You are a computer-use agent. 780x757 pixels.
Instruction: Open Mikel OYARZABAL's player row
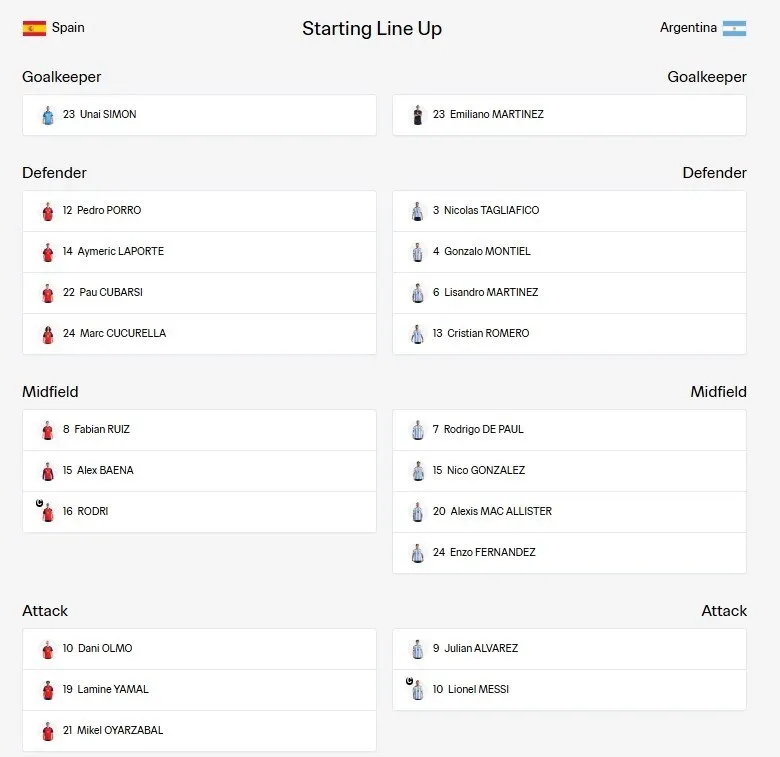pos(199,731)
